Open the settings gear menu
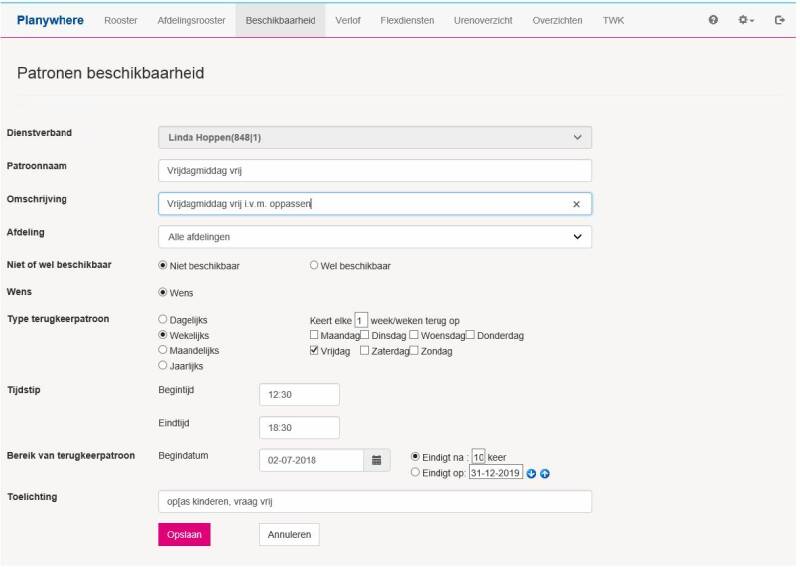Viewport: 800px width, 567px height. tap(746, 20)
